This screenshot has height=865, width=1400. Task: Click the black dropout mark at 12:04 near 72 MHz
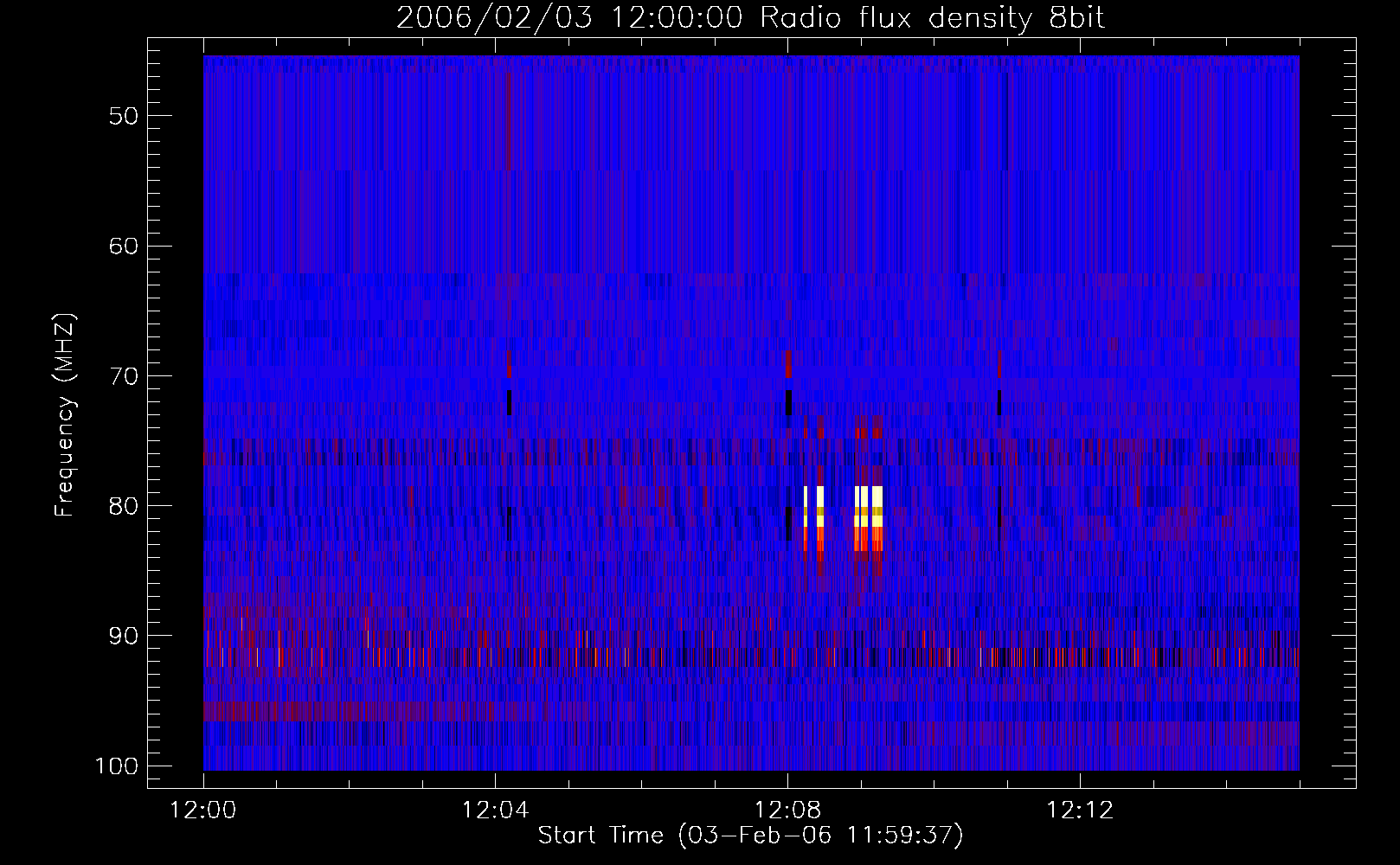[509, 403]
